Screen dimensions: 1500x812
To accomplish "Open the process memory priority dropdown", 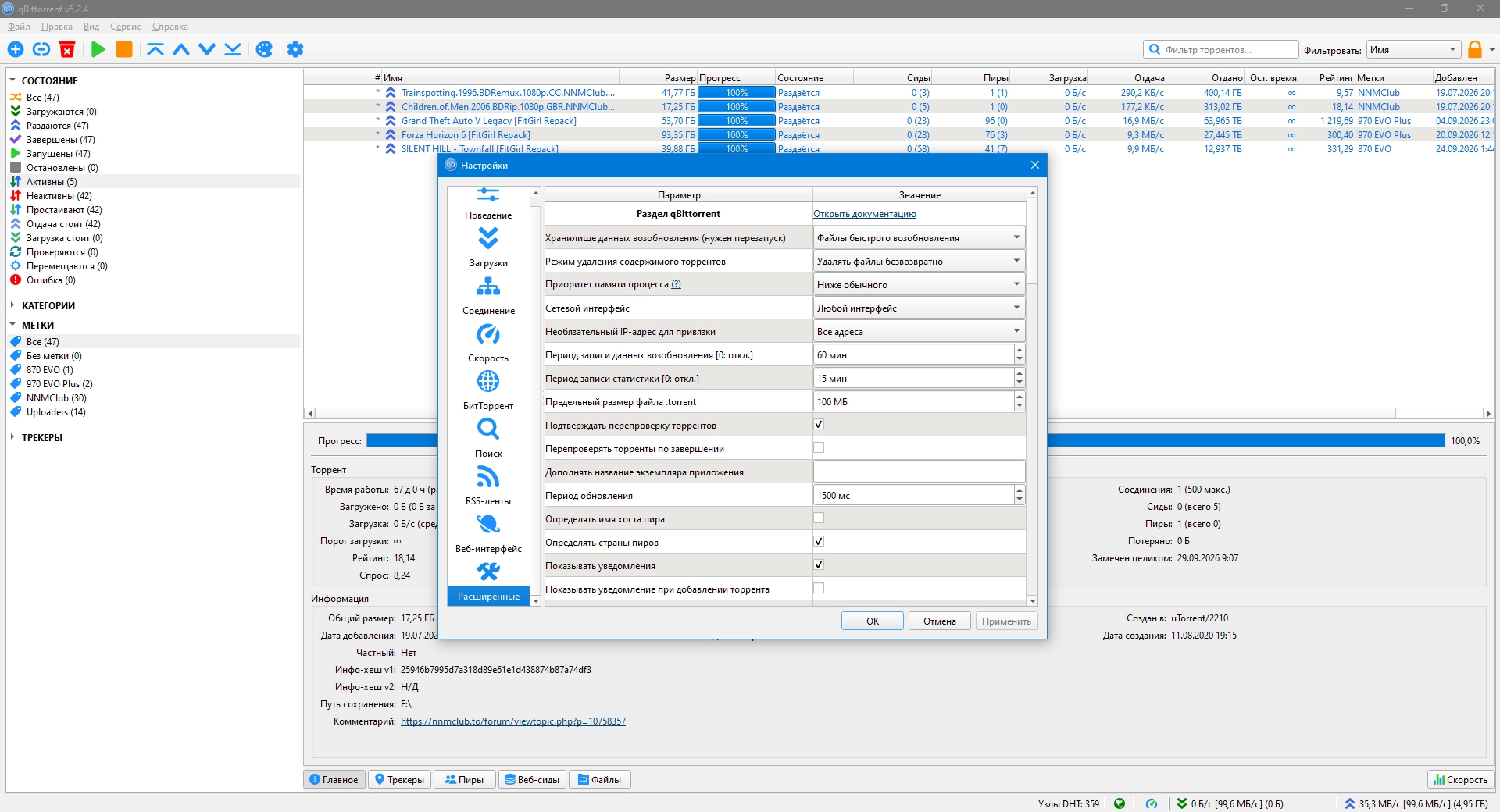I will pyautogui.click(x=919, y=284).
